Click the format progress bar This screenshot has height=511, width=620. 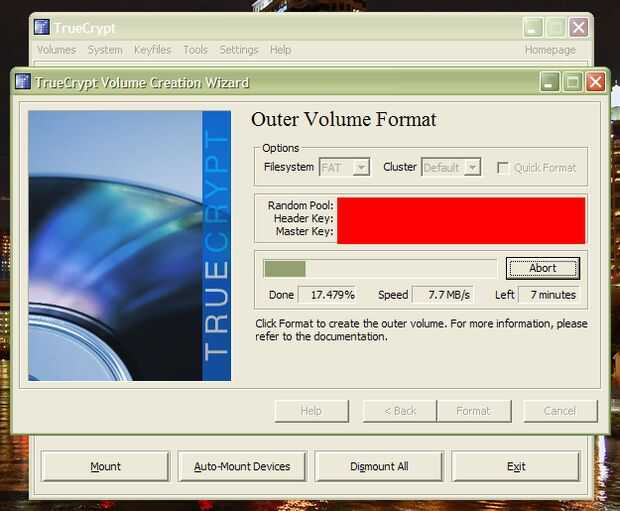(x=380, y=269)
